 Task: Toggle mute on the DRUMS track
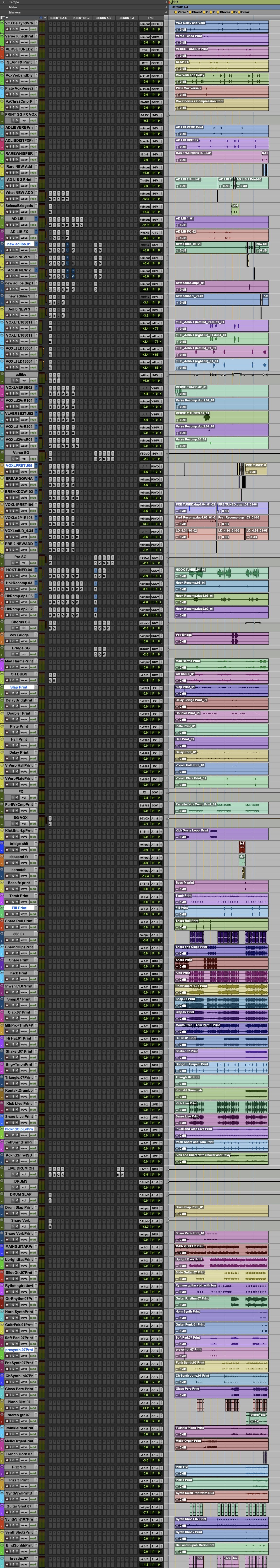17,1188
